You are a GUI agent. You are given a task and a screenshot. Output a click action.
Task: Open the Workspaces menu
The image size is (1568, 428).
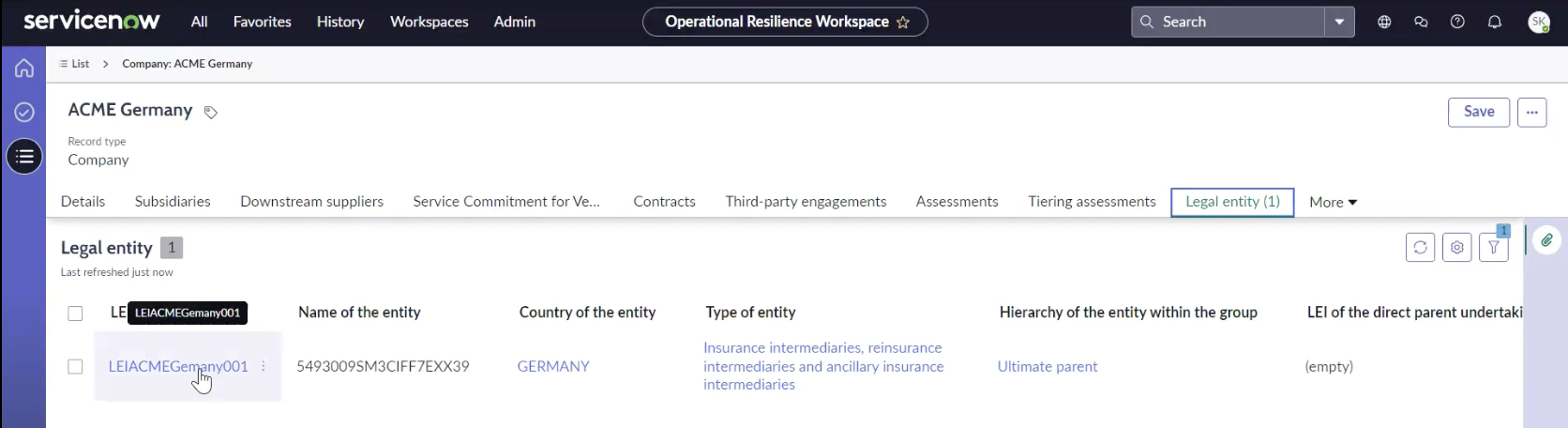pyautogui.click(x=429, y=22)
